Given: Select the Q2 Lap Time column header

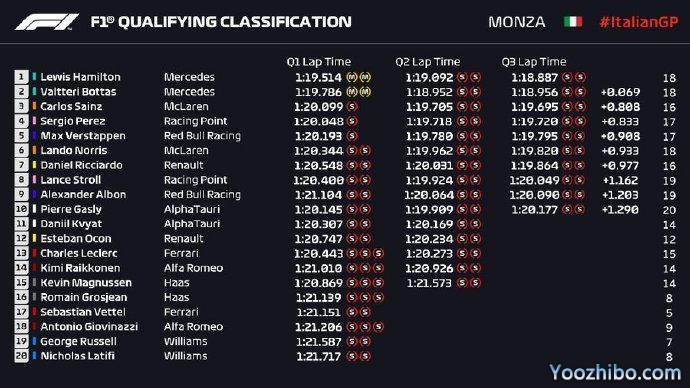Looking at the screenshot, I should pyautogui.click(x=427, y=62).
